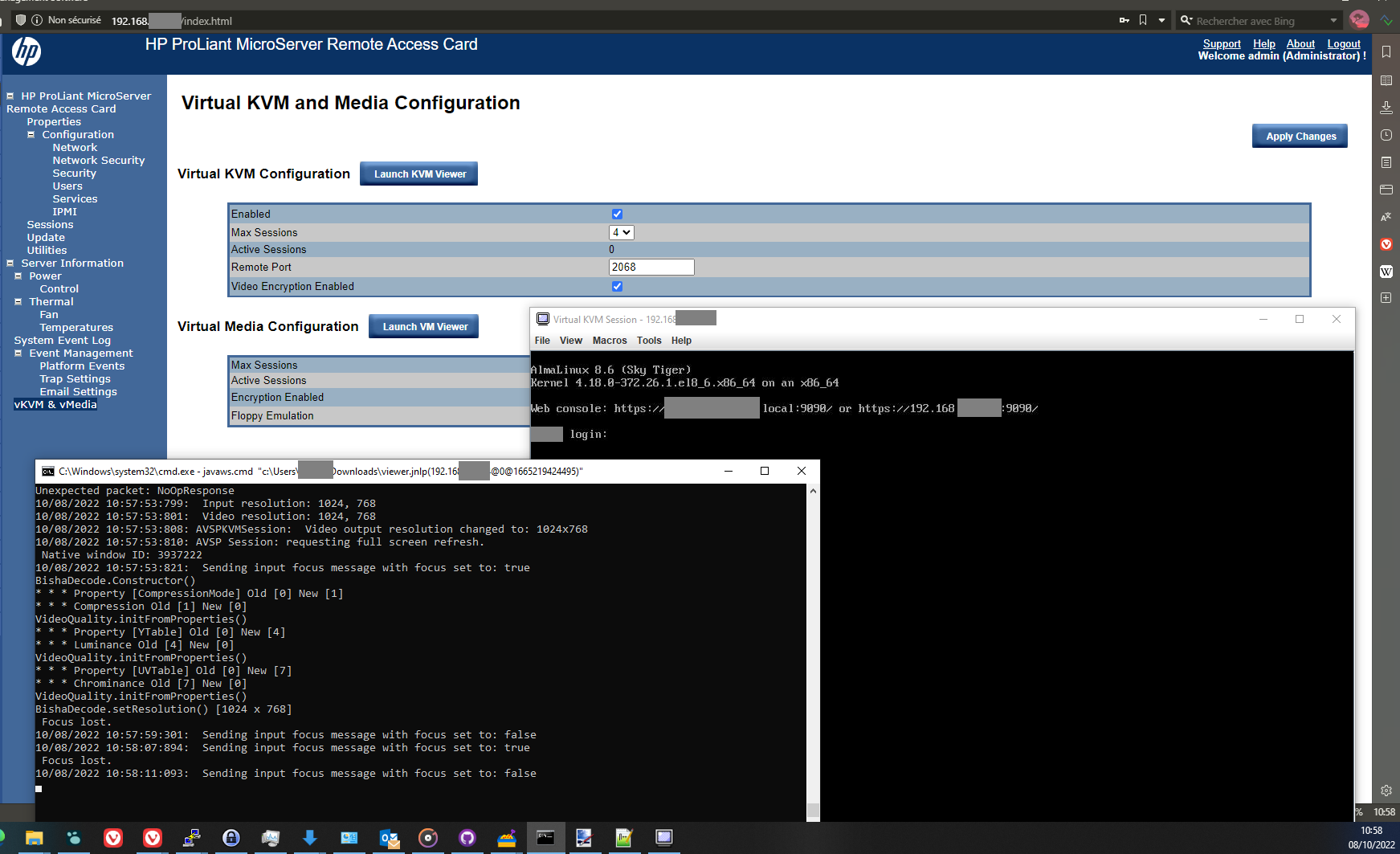Open the KeePass lock taskbar icon
The image size is (1400, 854).
point(231,838)
